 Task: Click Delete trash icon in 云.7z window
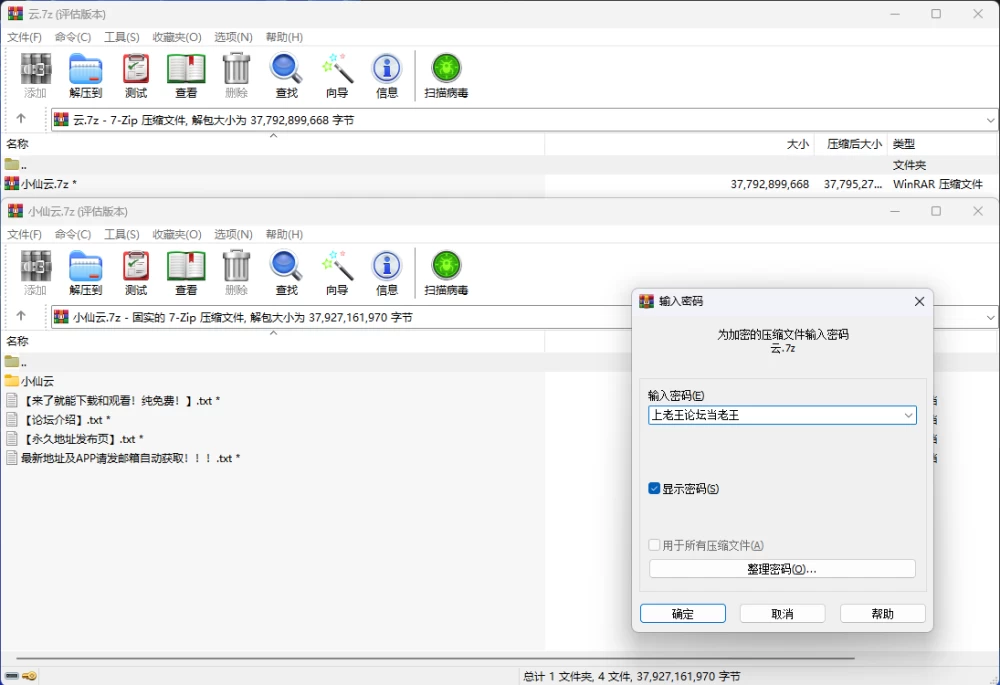click(236, 75)
